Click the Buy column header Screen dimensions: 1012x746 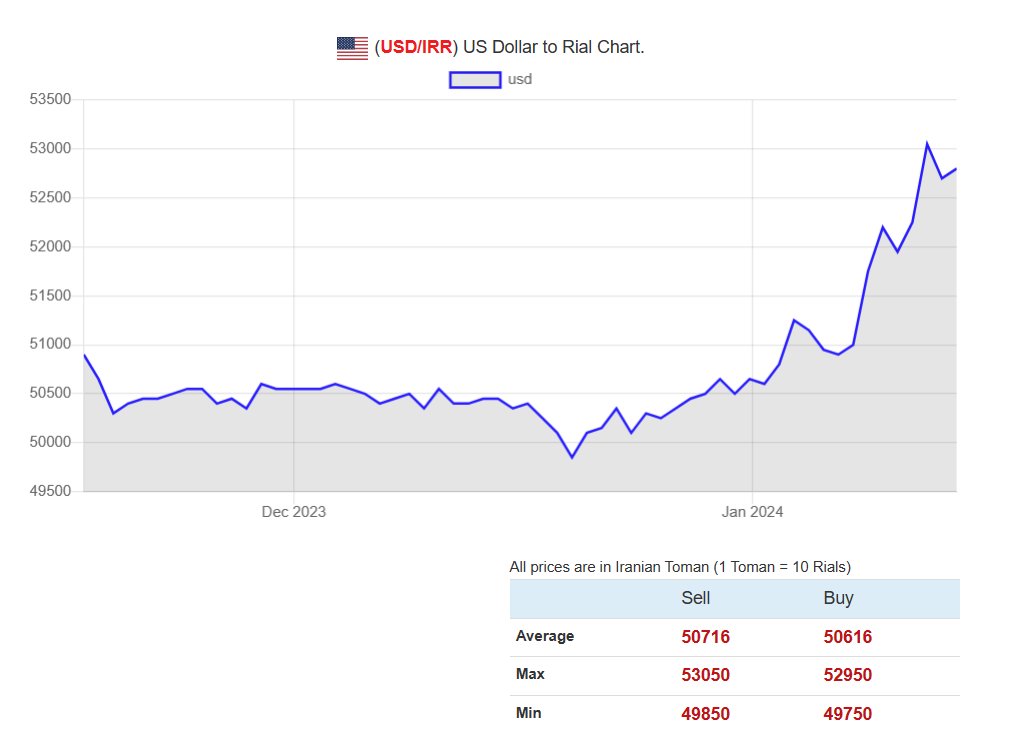click(838, 598)
